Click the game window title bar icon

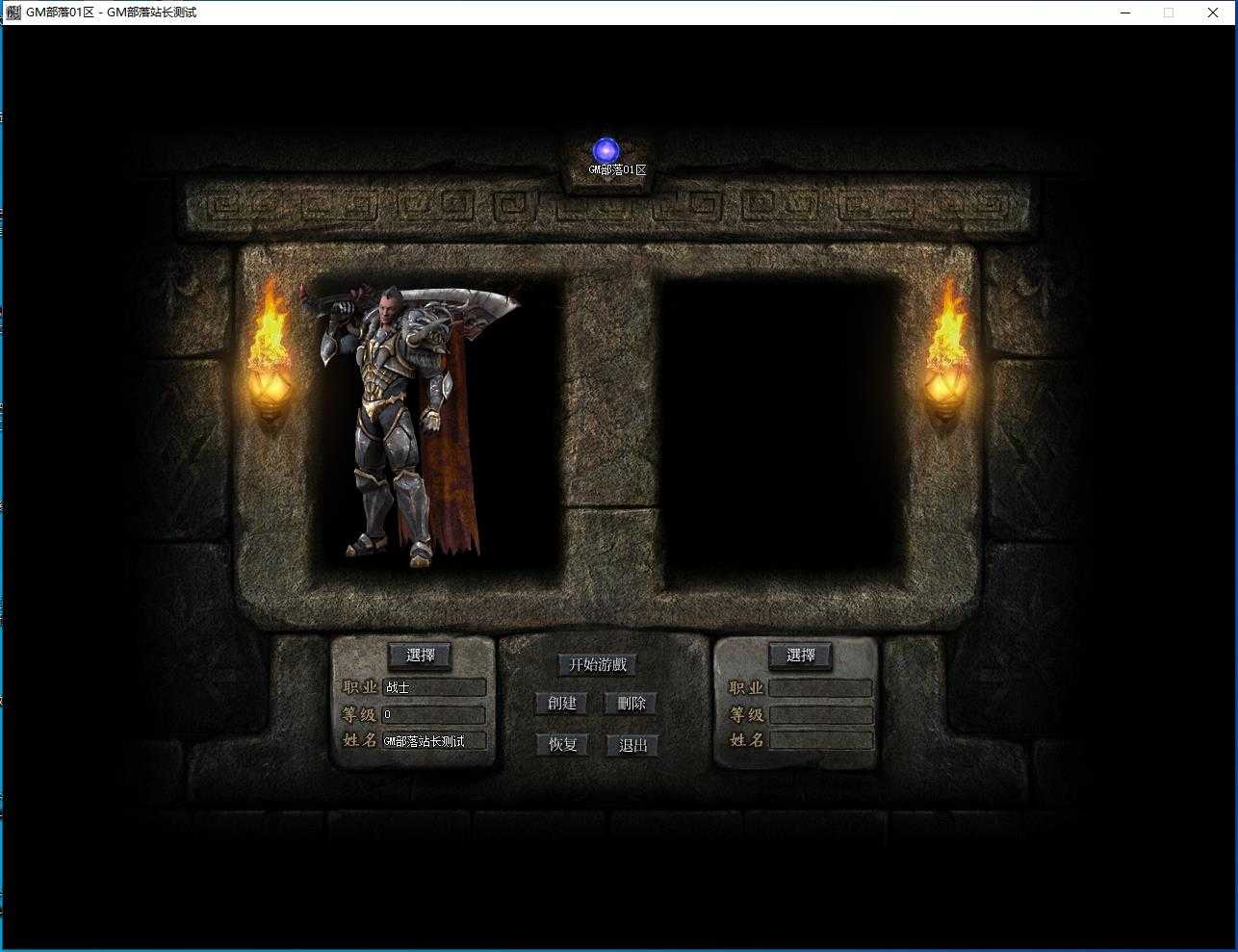tap(13, 13)
